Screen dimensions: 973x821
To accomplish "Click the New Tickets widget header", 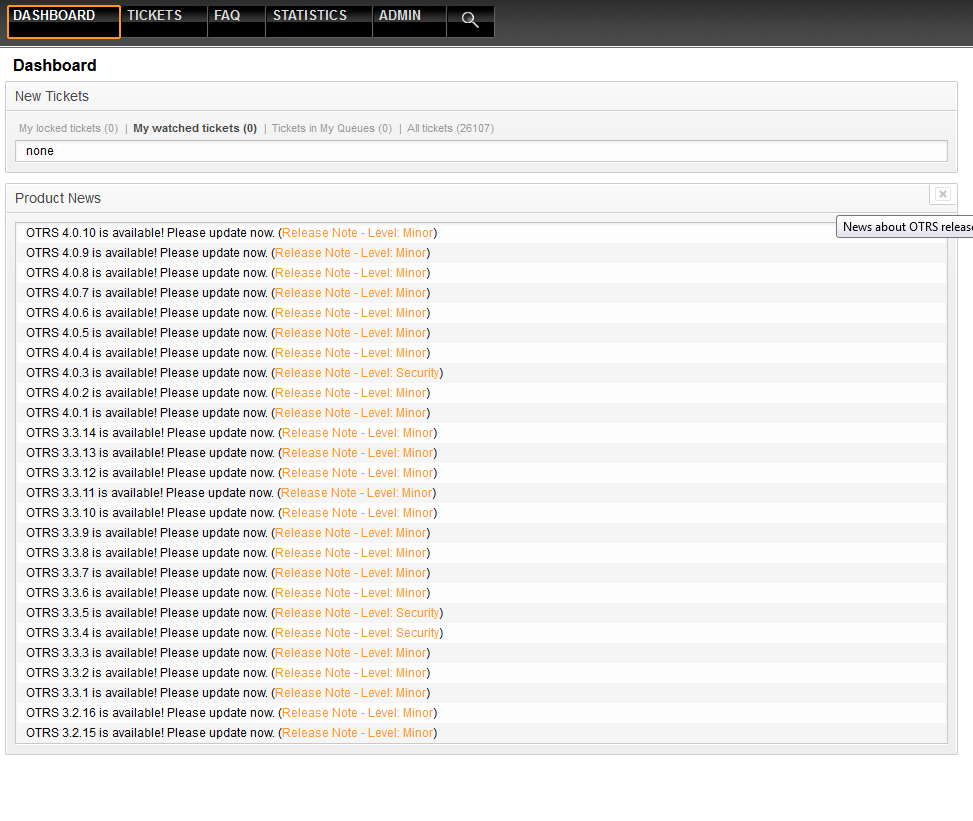I will point(482,96).
